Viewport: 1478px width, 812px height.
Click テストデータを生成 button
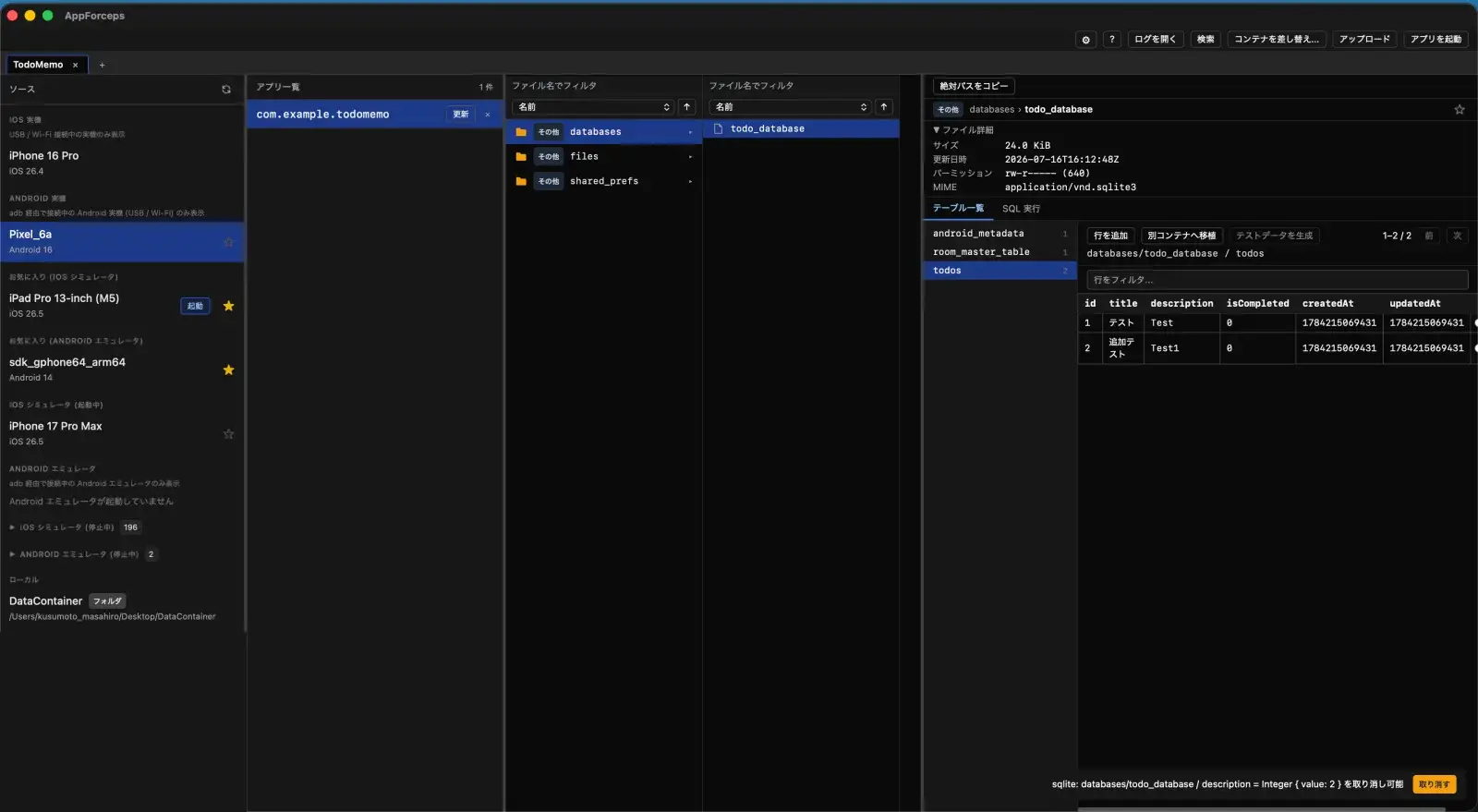click(x=1274, y=236)
